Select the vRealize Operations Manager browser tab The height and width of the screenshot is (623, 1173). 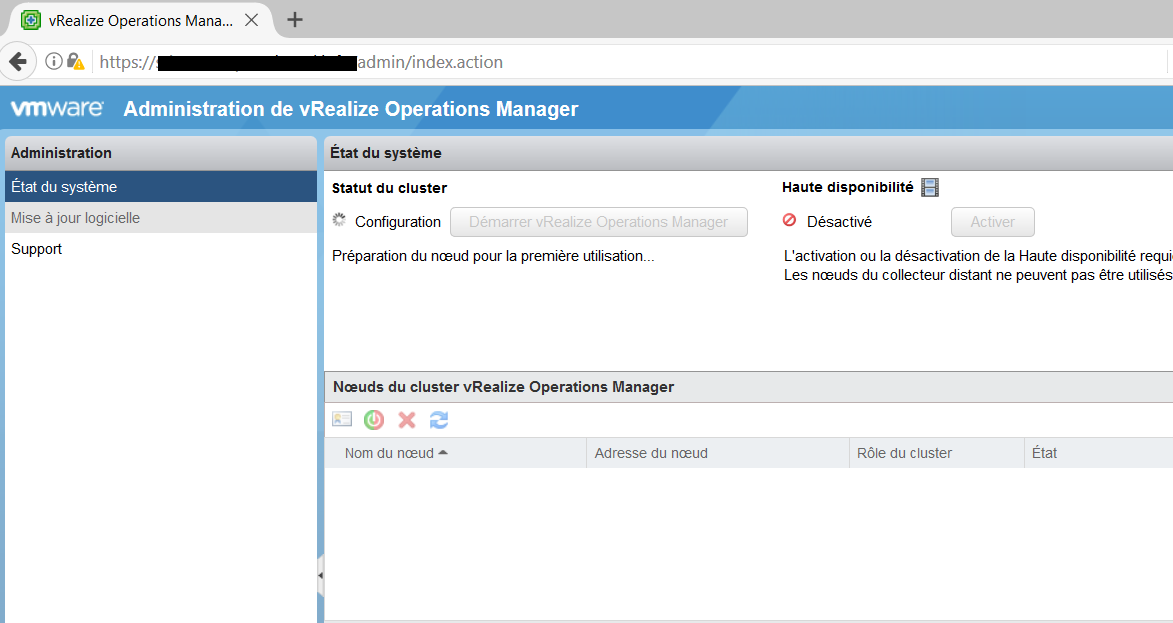pos(139,20)
